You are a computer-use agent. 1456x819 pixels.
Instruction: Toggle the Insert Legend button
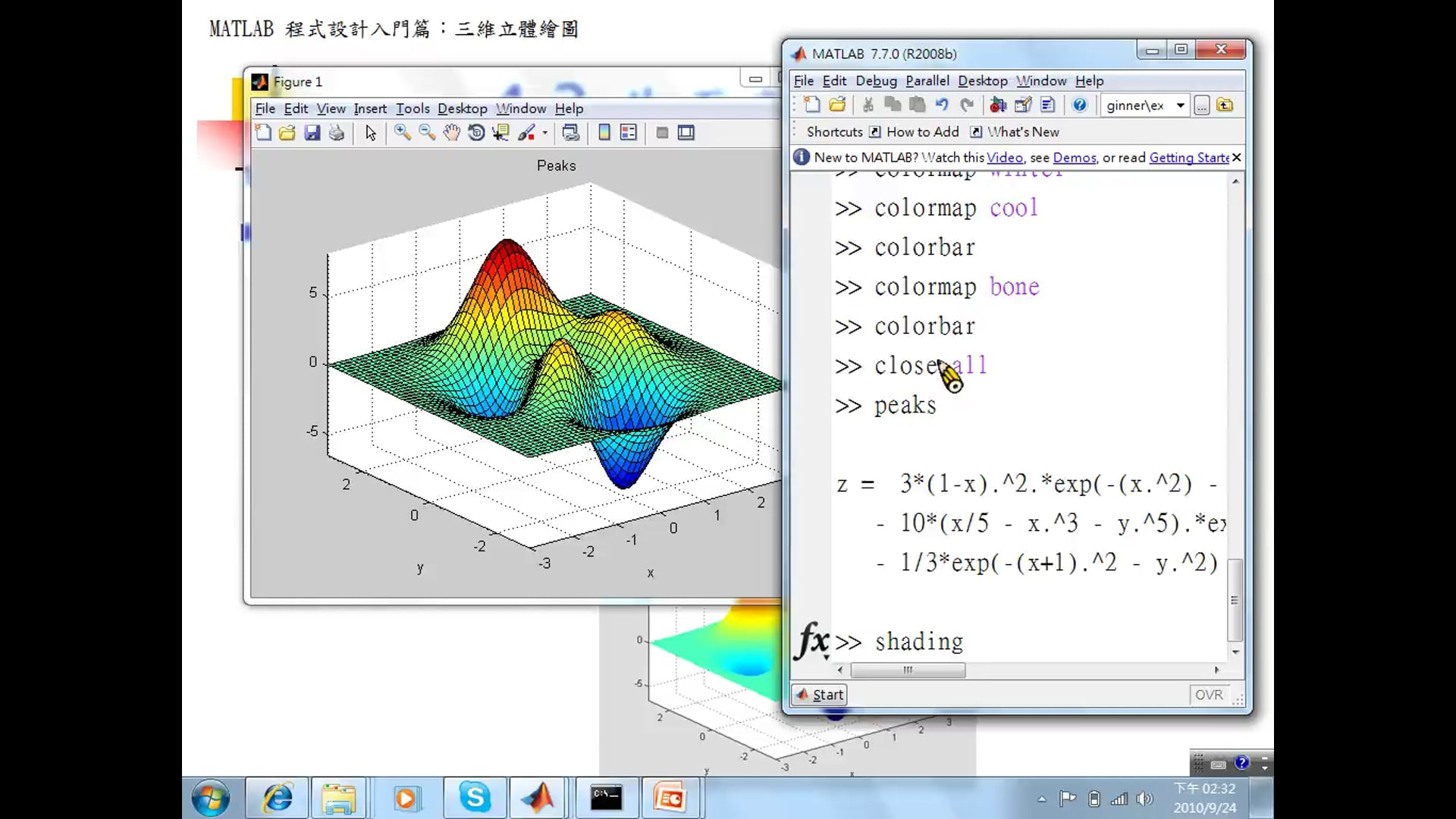pyautogui.click(x=629, y=133)
